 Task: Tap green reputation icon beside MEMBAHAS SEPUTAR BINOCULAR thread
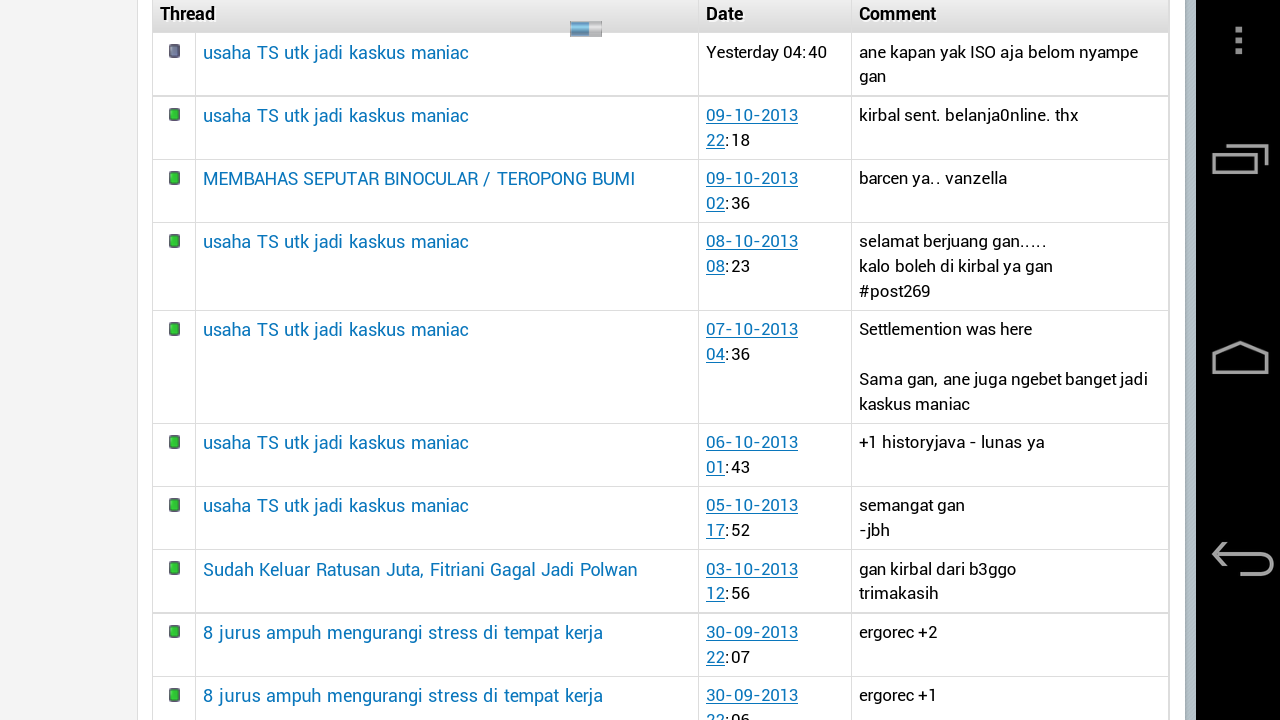174,178
